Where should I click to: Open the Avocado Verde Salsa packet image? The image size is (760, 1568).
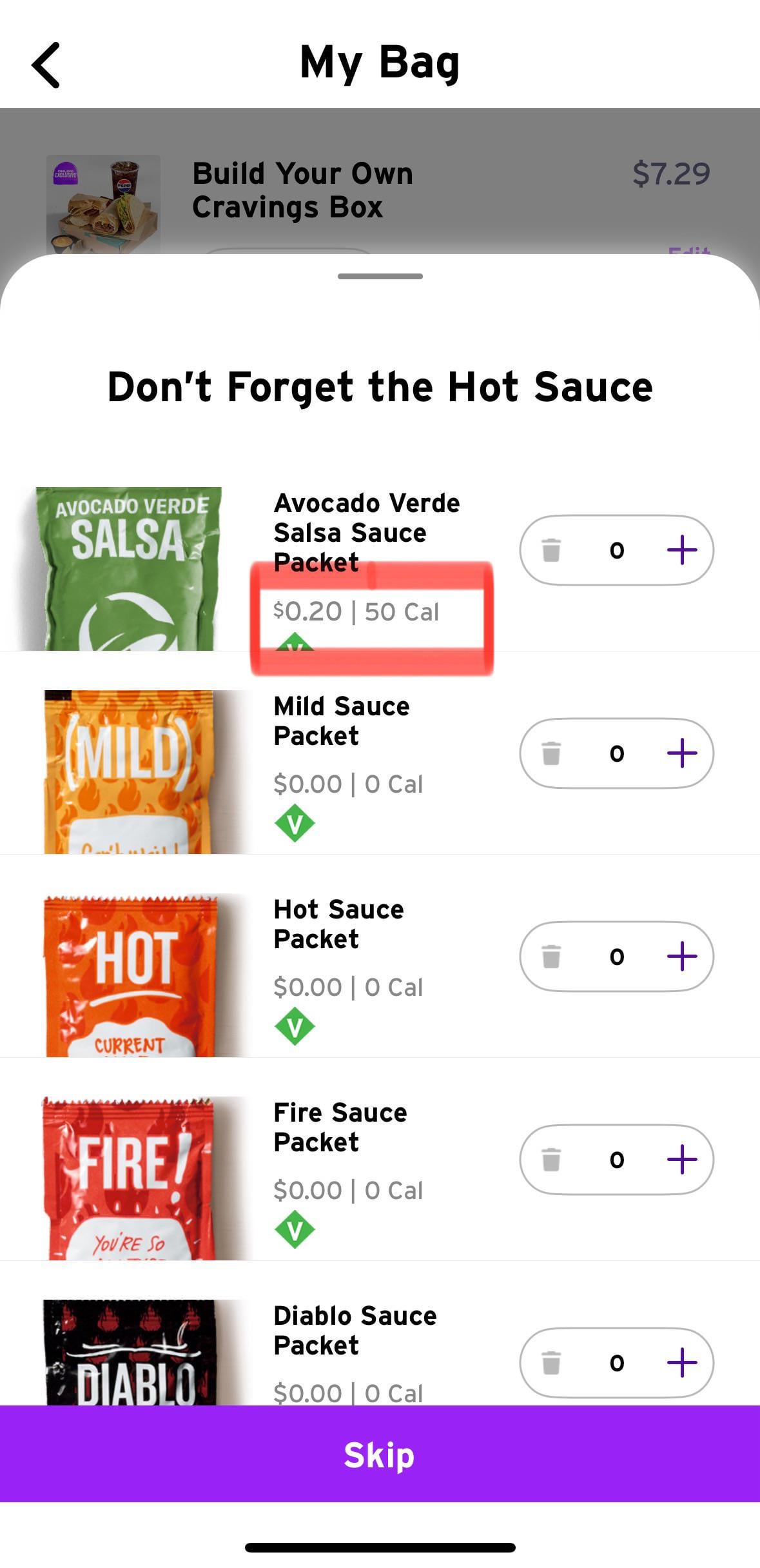[x=129, y=568]
